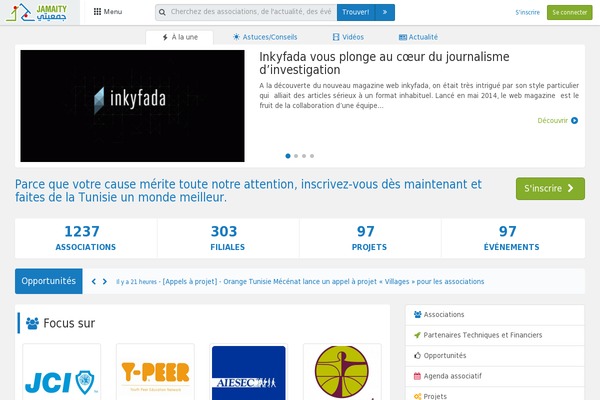This screenshot has width=600, height=400.
Task: Open the inkyfada featured image
Action: 132,106
